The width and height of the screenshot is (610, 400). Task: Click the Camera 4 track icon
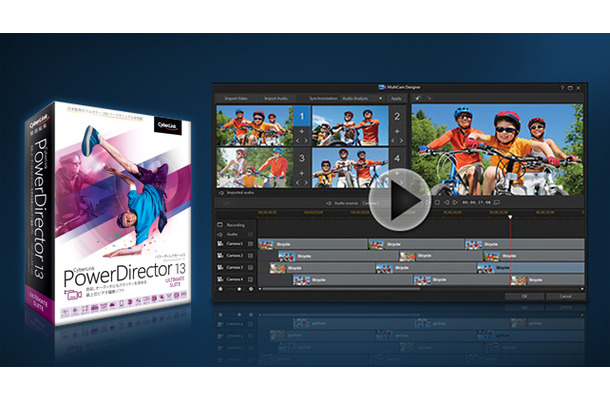(x=220, y=279)
